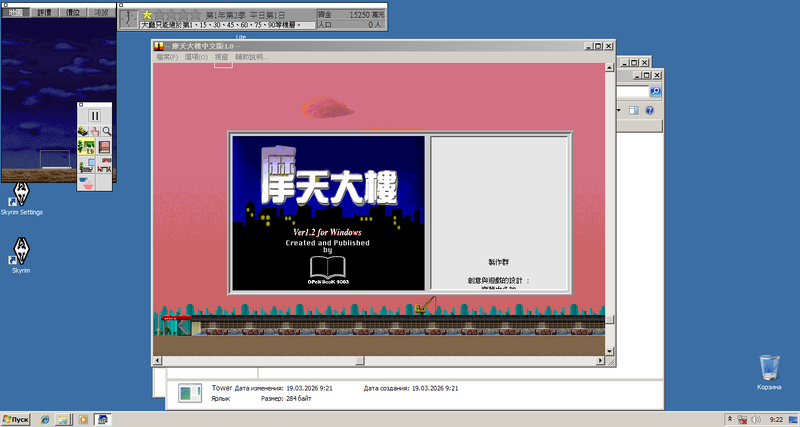Select the pink shelf floor tool
Screen dimensions: 800x427
click(104, 147)
